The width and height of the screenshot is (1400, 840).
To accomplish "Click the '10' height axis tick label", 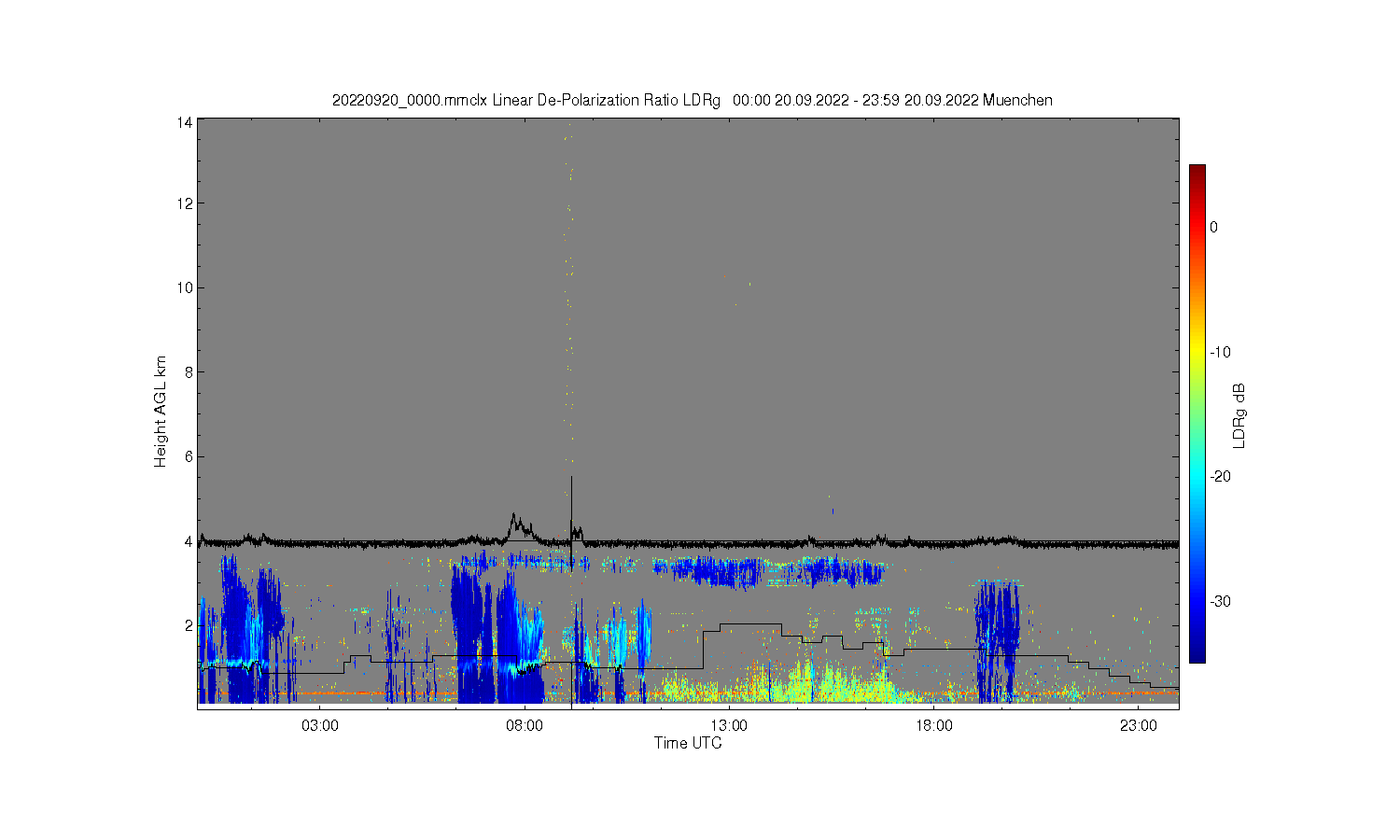I will tap(185, 287).
